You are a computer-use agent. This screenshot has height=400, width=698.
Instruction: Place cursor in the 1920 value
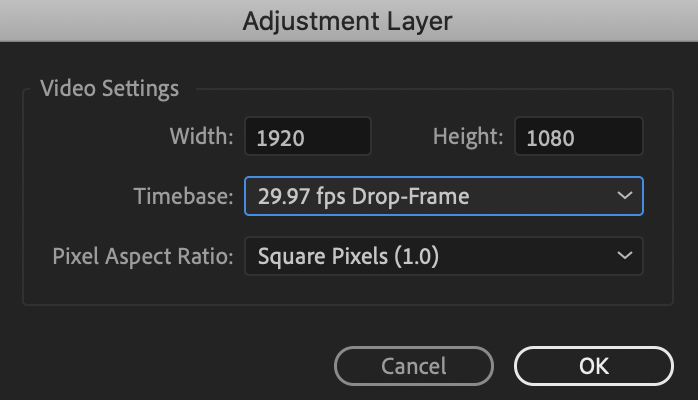281,138
